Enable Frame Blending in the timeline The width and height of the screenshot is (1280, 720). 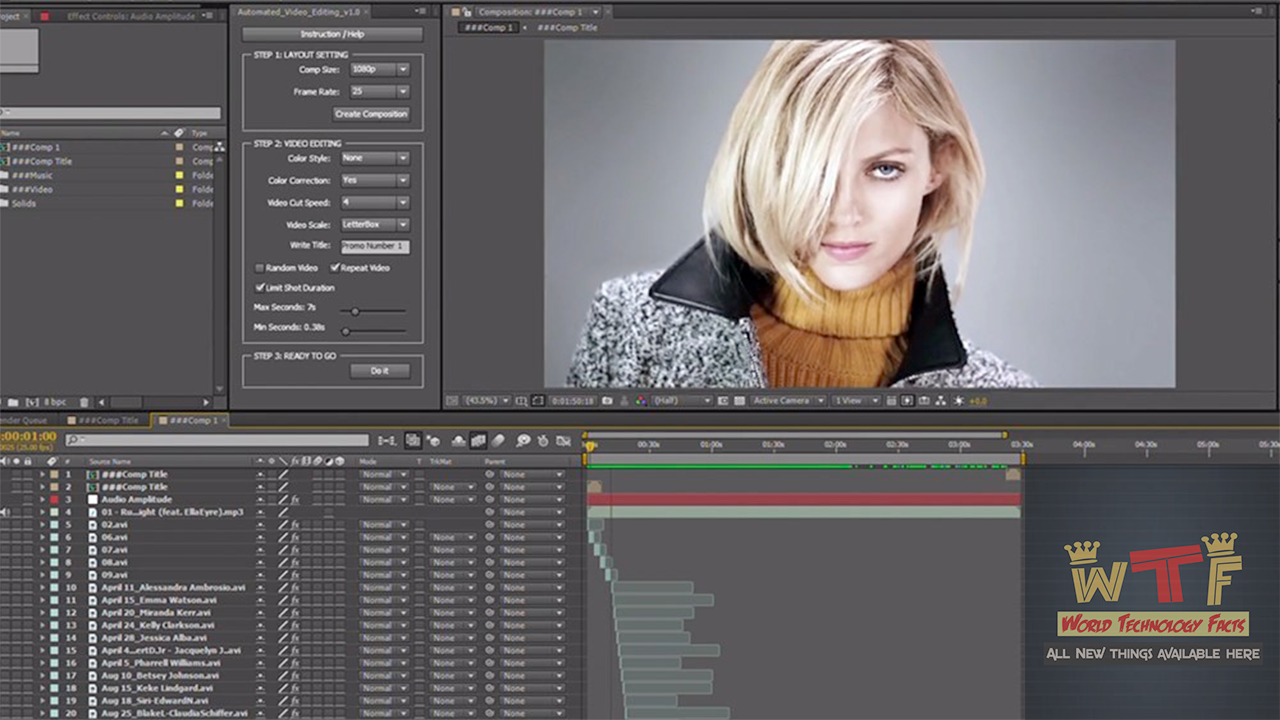click(x=458, y=440)
